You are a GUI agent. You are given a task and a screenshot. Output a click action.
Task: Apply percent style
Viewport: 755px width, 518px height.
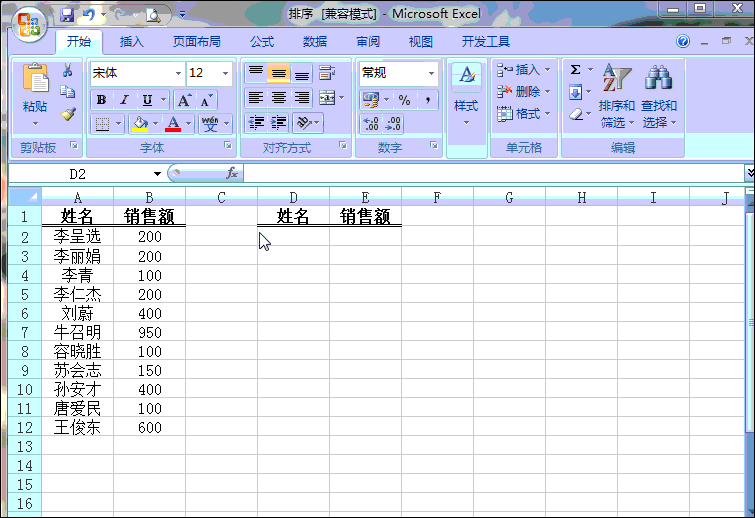click(x=404, y=100)
